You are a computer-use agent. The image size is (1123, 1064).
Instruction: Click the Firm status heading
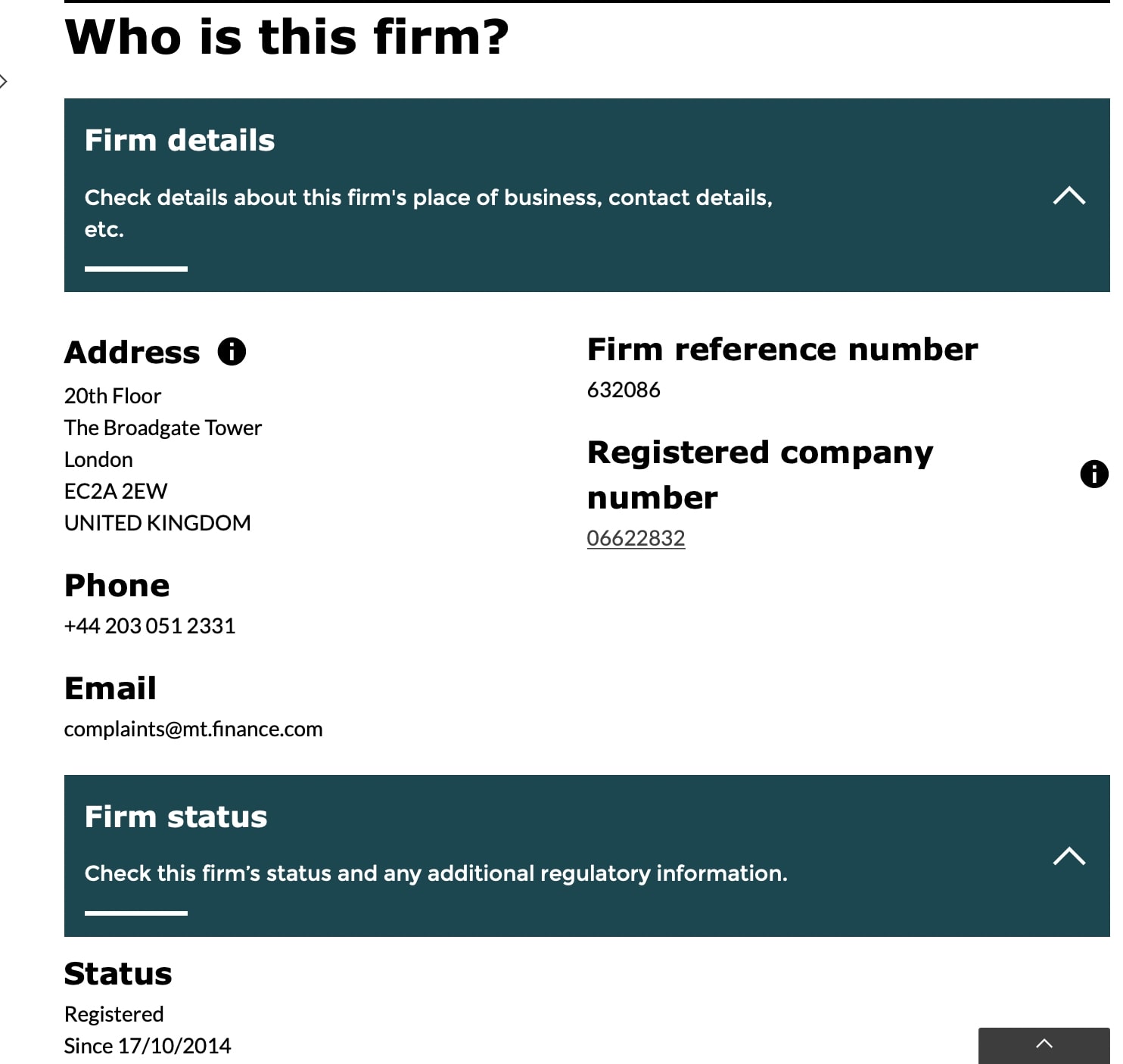pos(176,817)
